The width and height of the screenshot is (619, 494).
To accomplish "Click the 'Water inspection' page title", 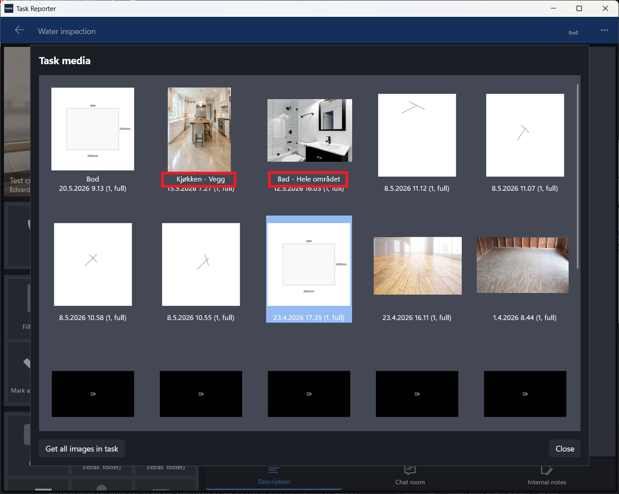I will click(67, 31).
